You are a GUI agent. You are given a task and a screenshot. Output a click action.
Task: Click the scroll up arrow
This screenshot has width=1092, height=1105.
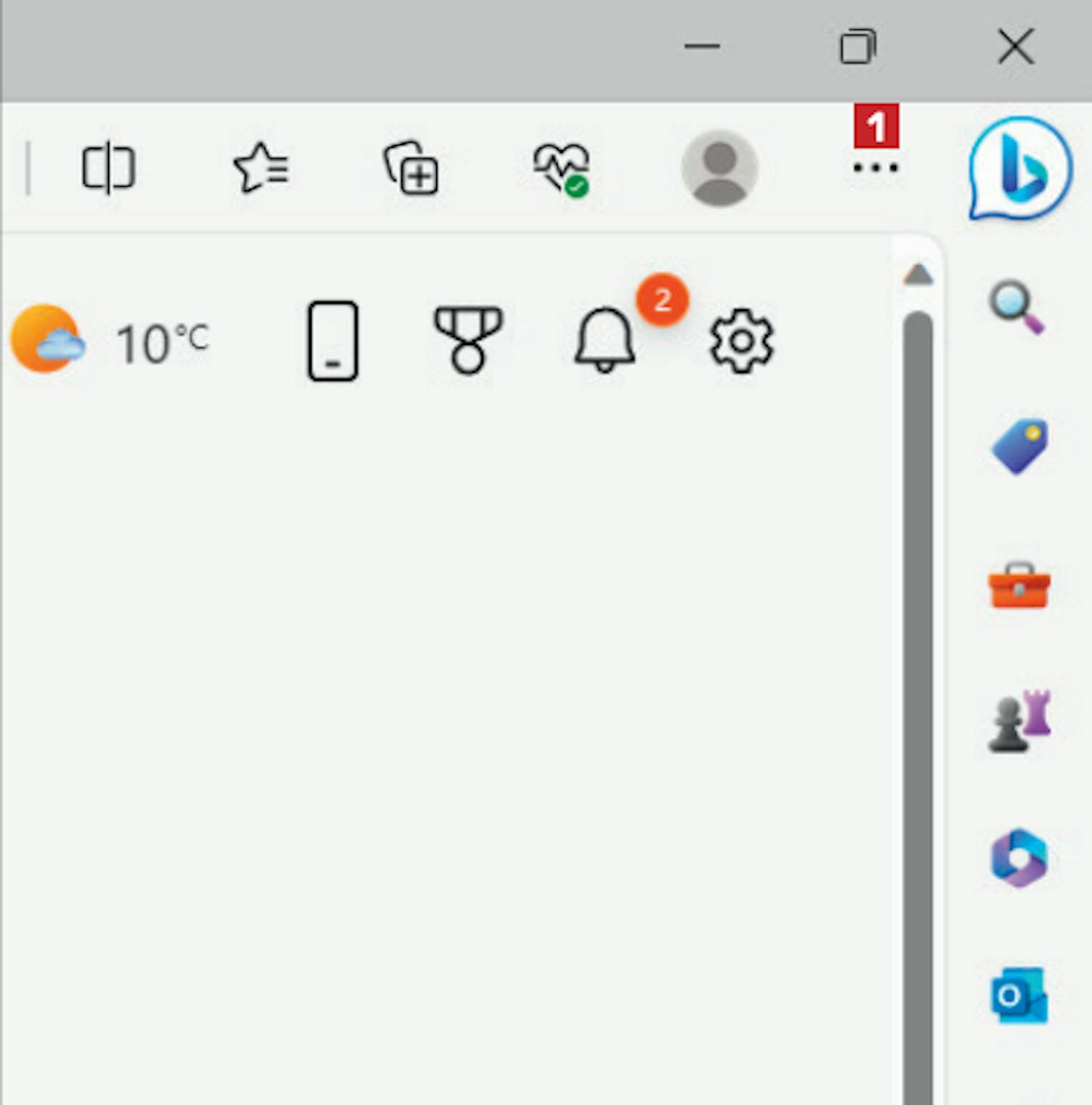coord(918,274)
